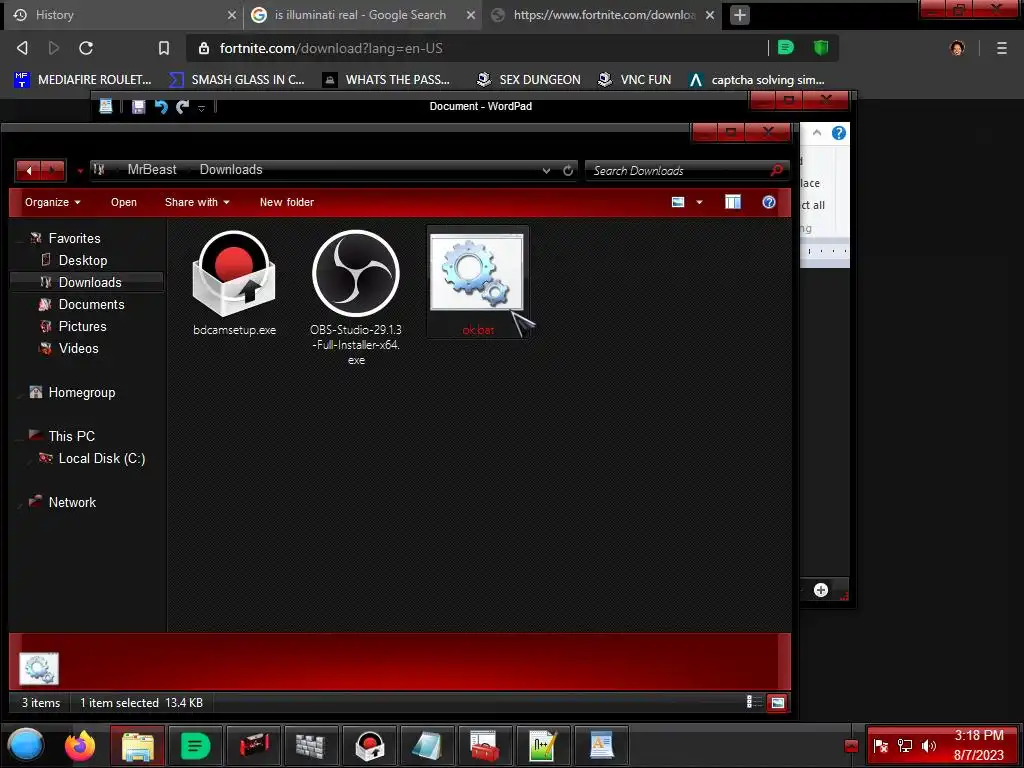Open the browser hamburger menu
Viewport: 1024px width, 768px height.
click(x=1002, y=48)
